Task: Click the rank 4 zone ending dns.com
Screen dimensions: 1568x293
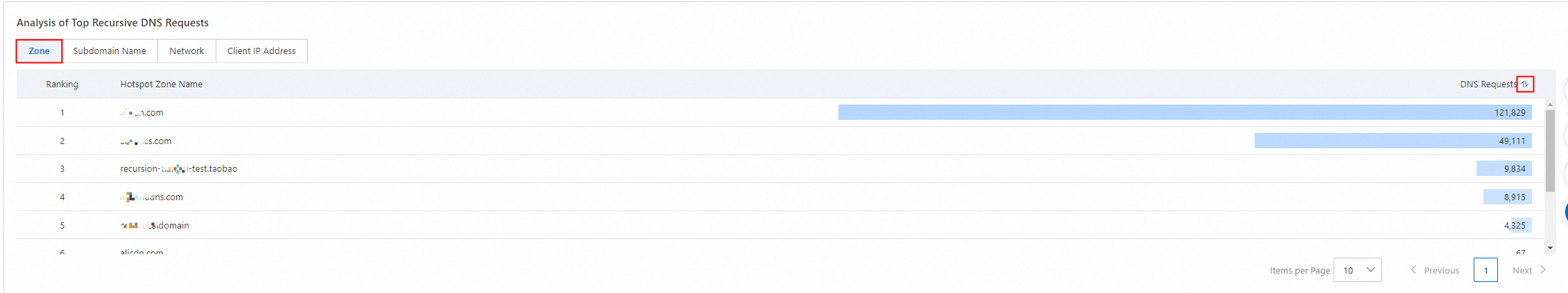Action: [152, 197]
